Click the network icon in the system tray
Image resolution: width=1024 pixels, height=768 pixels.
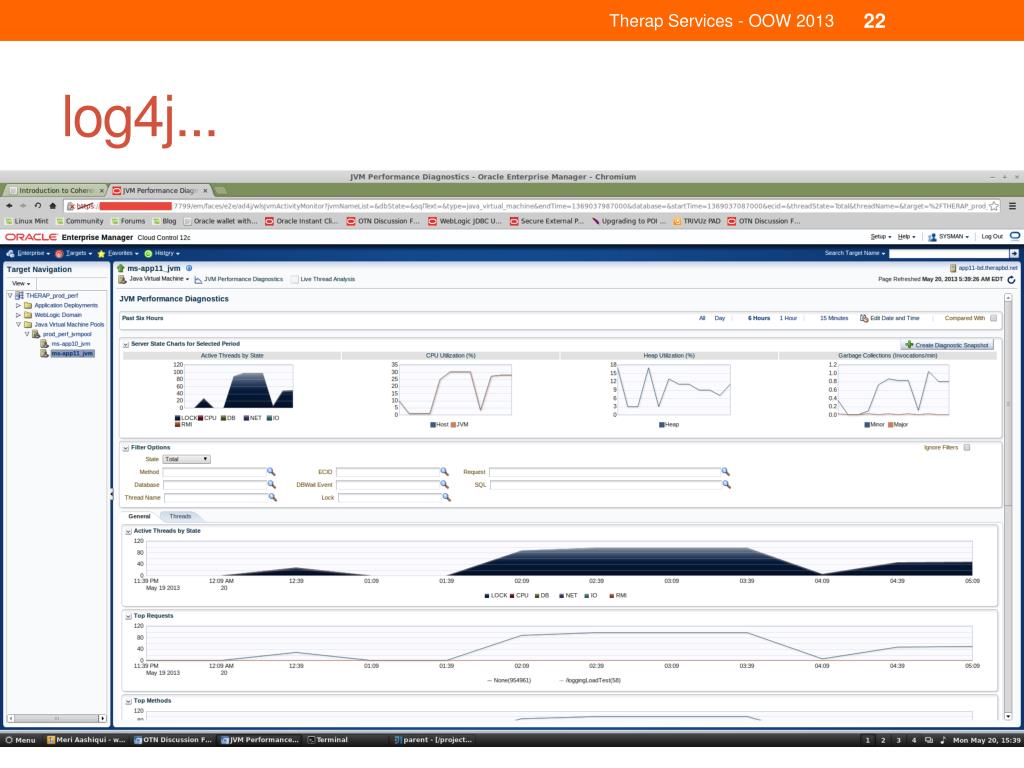tap(929, 741)
